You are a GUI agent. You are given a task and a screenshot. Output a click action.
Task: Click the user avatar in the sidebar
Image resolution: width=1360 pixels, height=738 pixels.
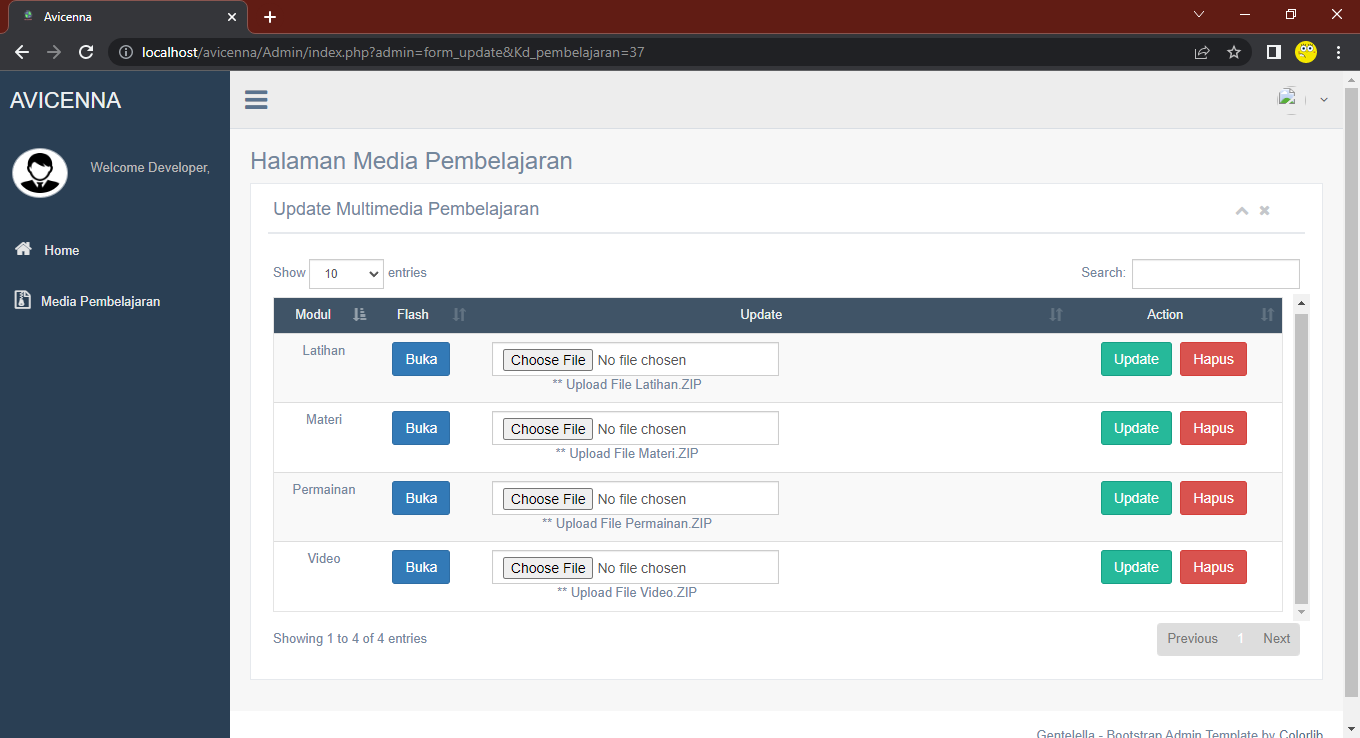pyautogui.click(x=39, y=172)
